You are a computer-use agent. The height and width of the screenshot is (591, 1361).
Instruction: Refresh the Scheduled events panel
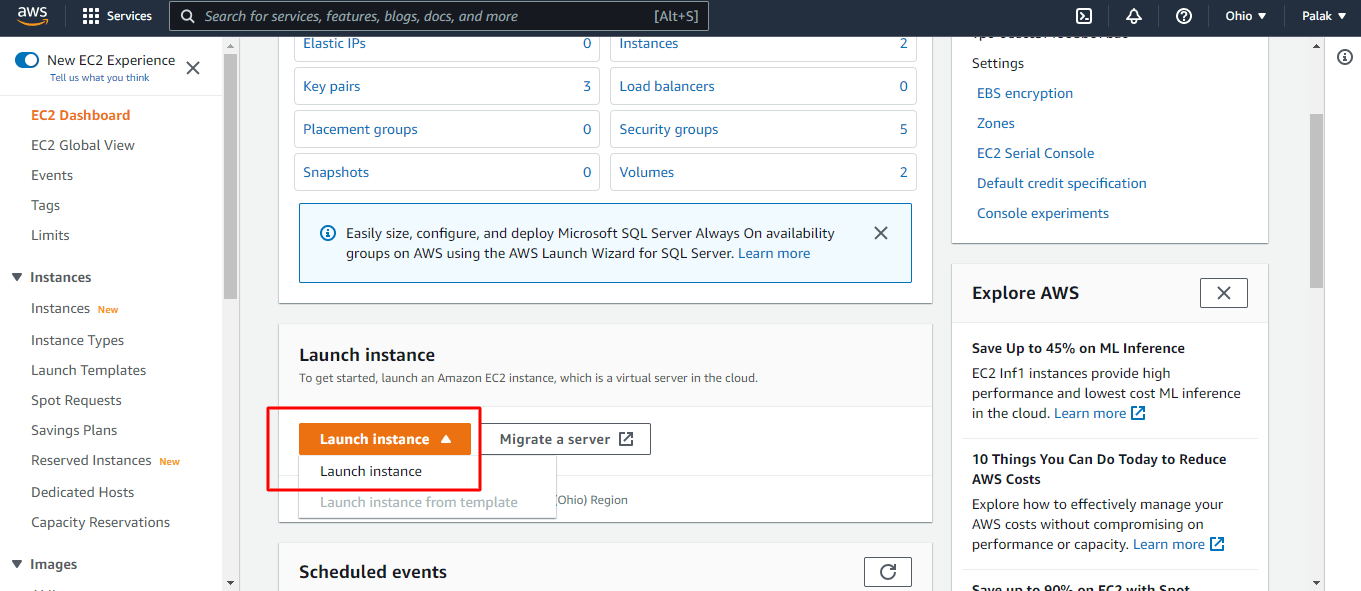[x=888, y=572]
